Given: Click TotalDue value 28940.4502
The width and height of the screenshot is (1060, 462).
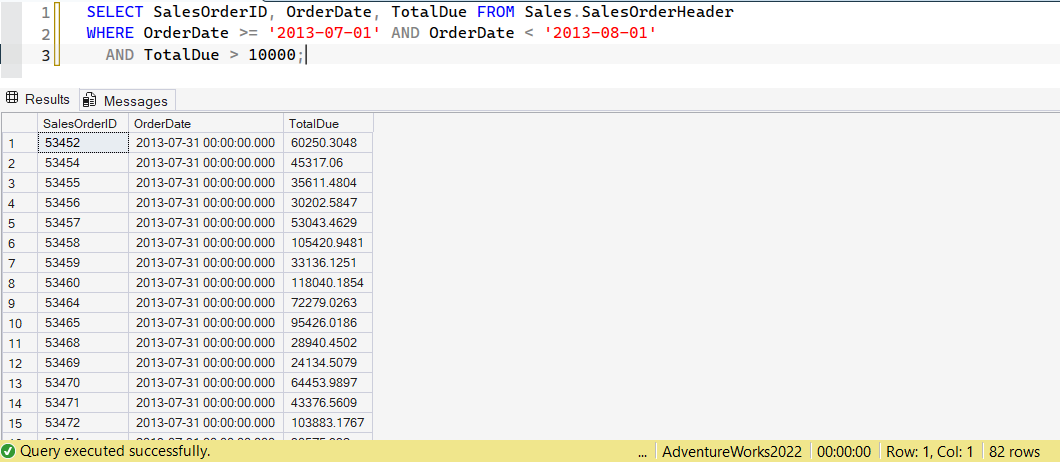Looking at the screenshot, I should (x=329, y=343).
